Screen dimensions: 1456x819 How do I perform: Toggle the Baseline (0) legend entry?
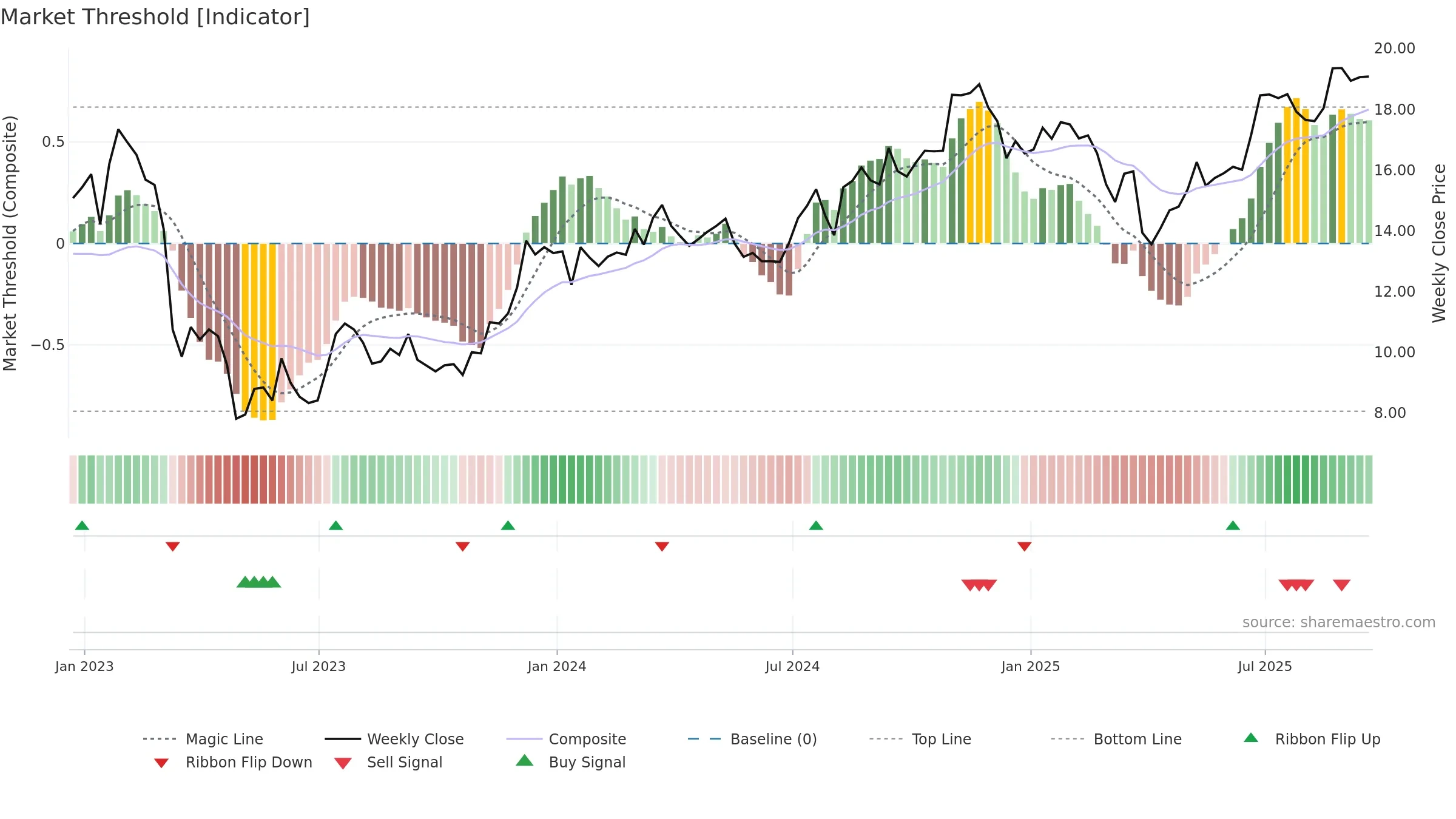(x=752, y=739)
